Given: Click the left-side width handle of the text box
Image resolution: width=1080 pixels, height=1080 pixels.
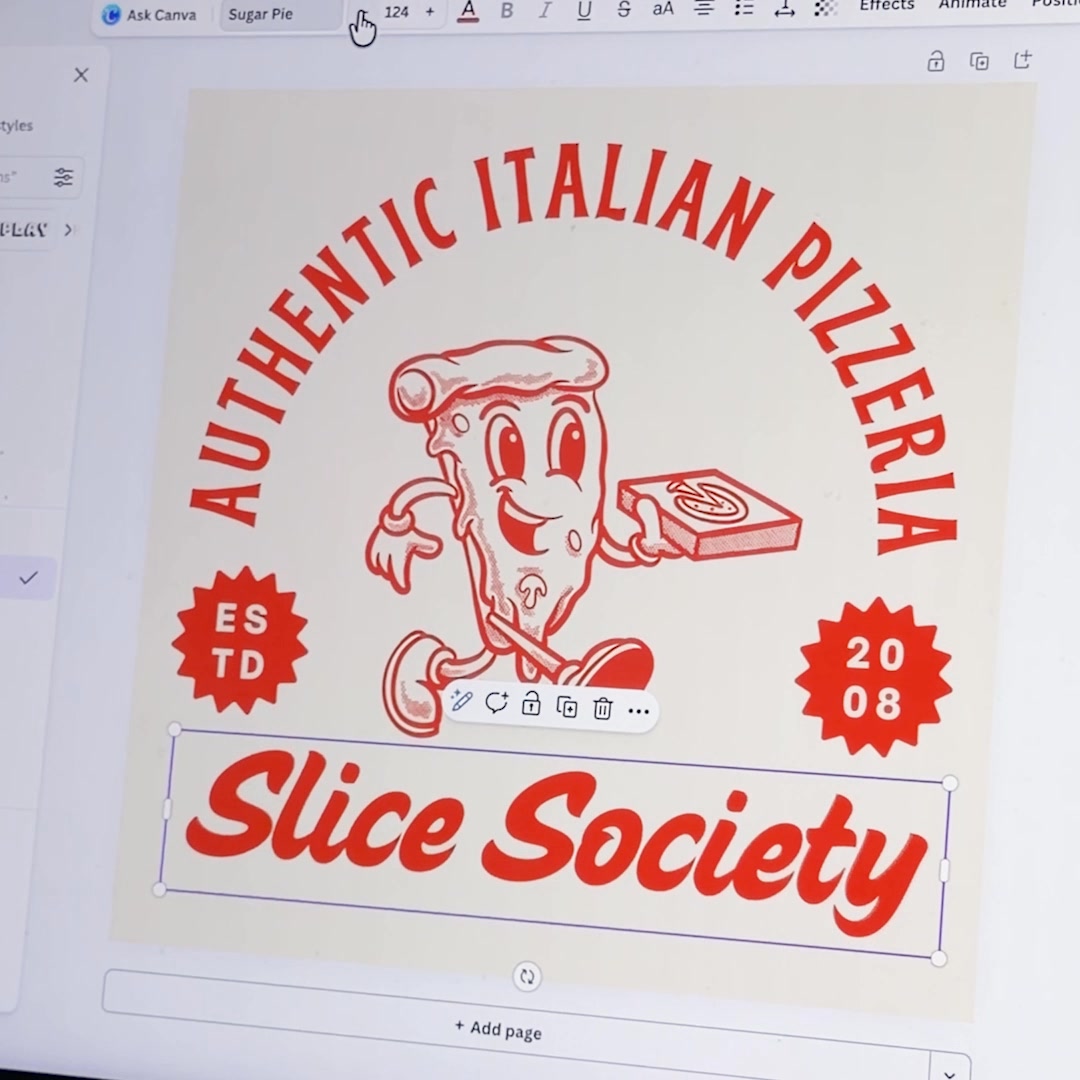Looking at the screenshot, I should [167, 809].
